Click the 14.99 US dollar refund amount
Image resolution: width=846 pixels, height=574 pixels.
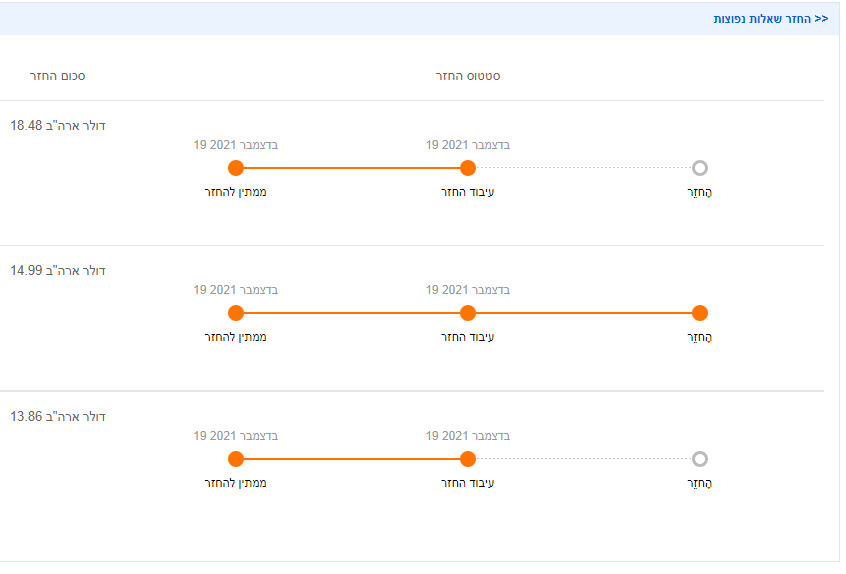point(58,271)
